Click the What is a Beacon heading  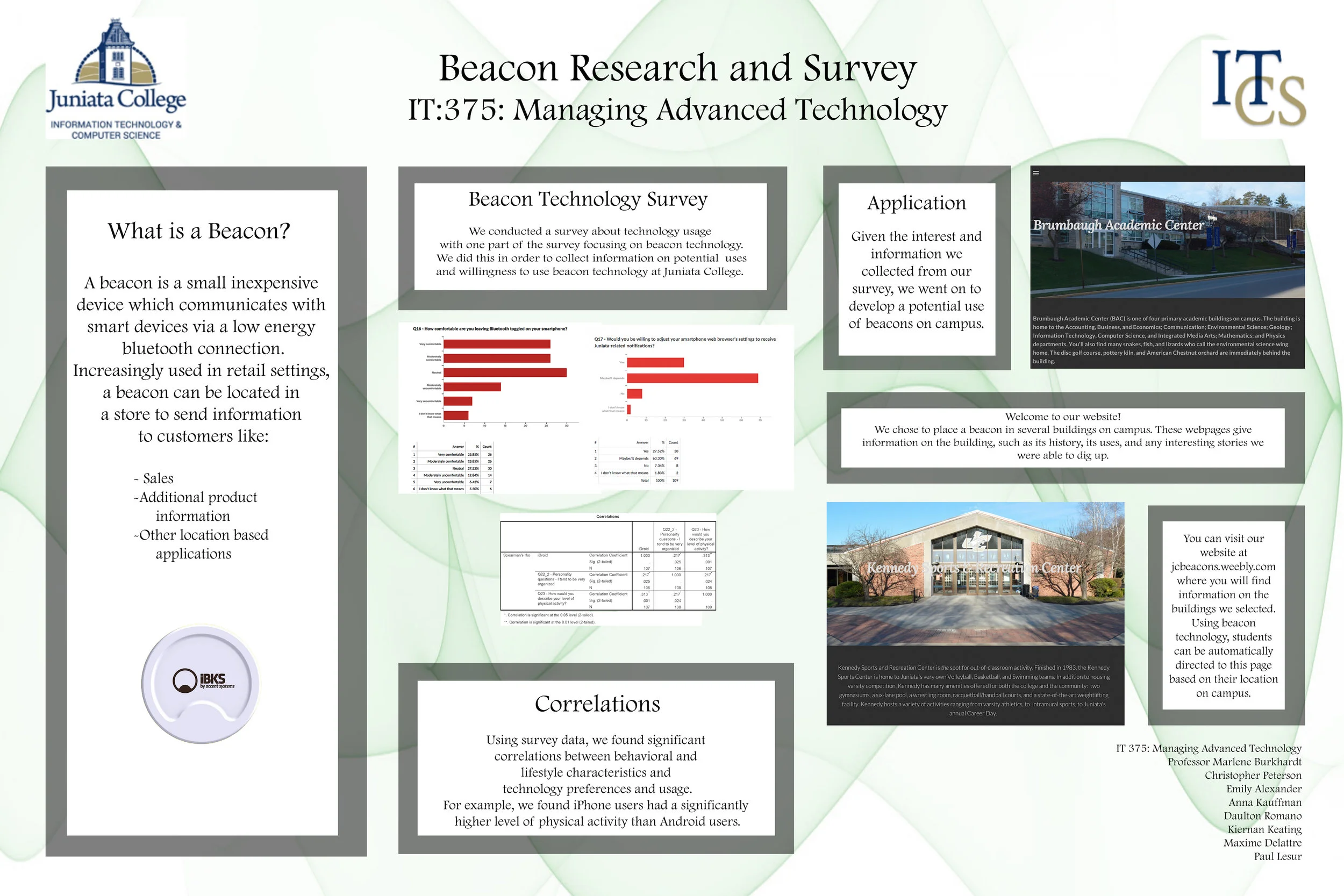(199, 231)
